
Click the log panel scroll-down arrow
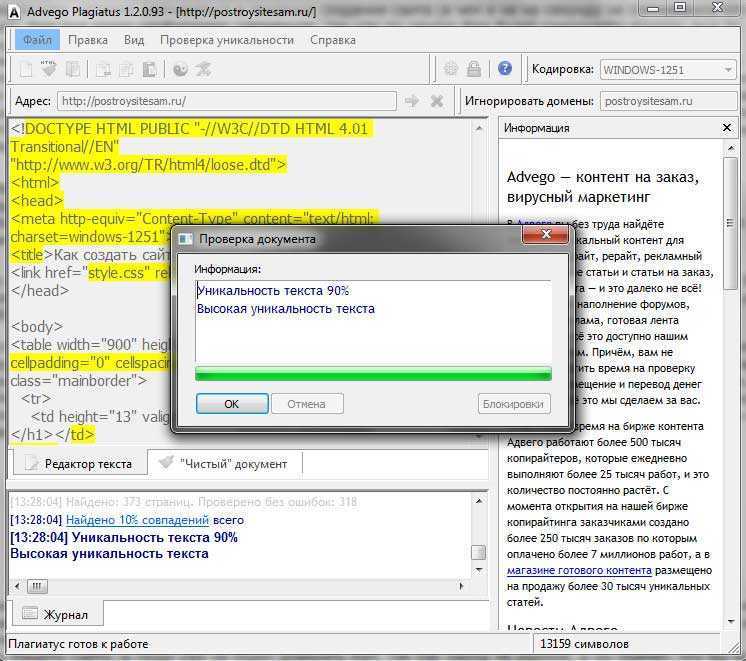[x=479, y=569]
